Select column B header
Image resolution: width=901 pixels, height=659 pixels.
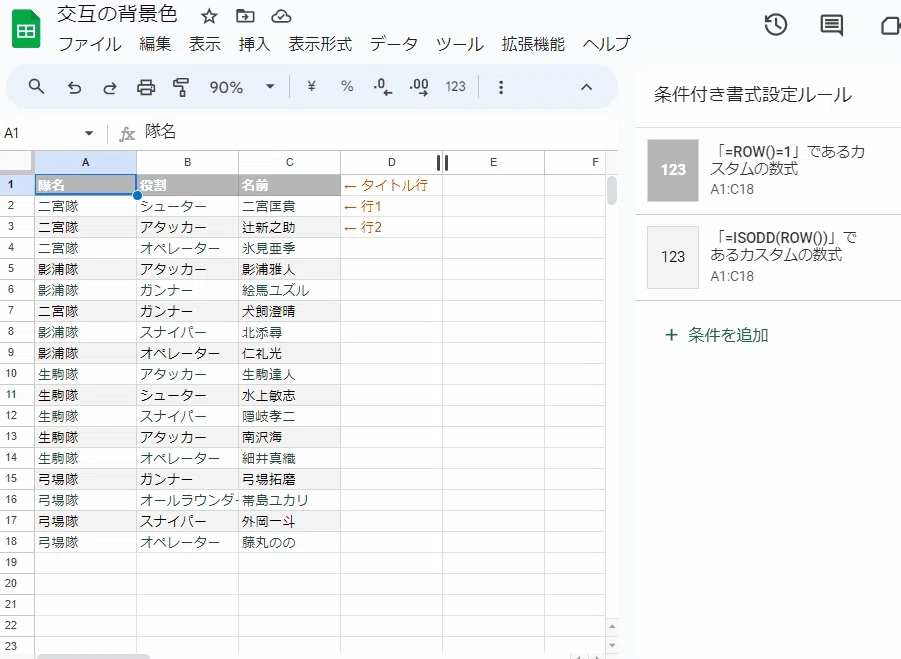tap(187, 162)
